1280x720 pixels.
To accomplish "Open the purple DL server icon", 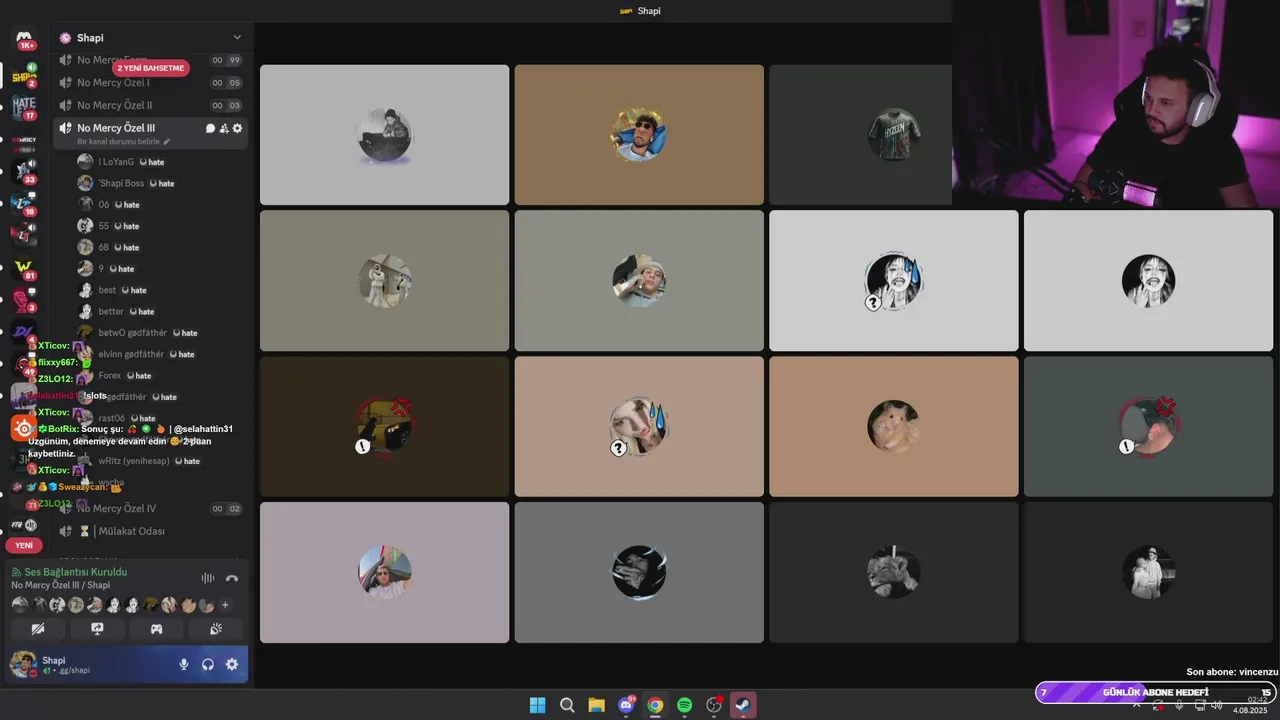I will point(24,331).
